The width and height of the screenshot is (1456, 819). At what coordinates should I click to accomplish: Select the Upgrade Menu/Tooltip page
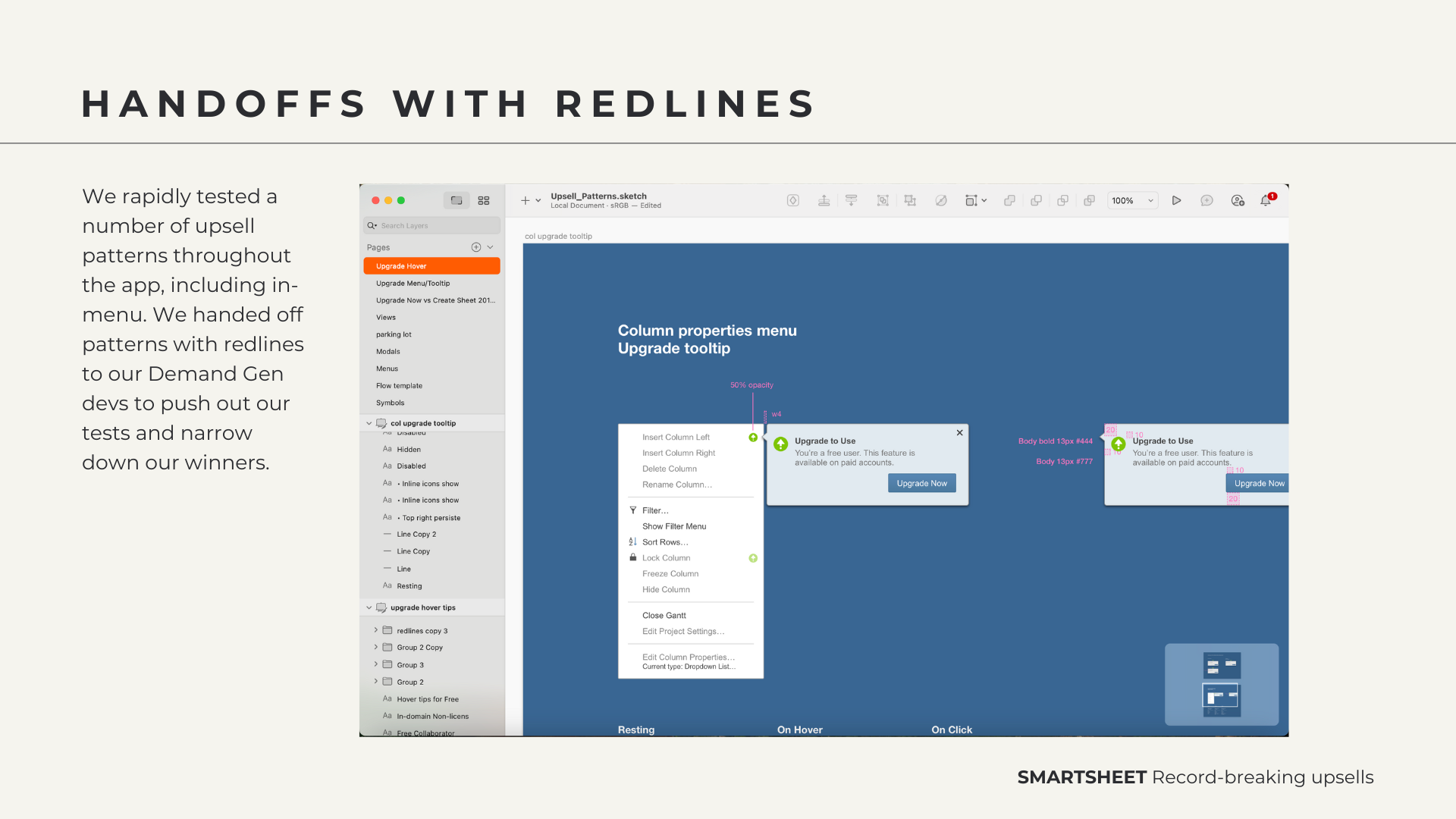click(x=413, y=283)
